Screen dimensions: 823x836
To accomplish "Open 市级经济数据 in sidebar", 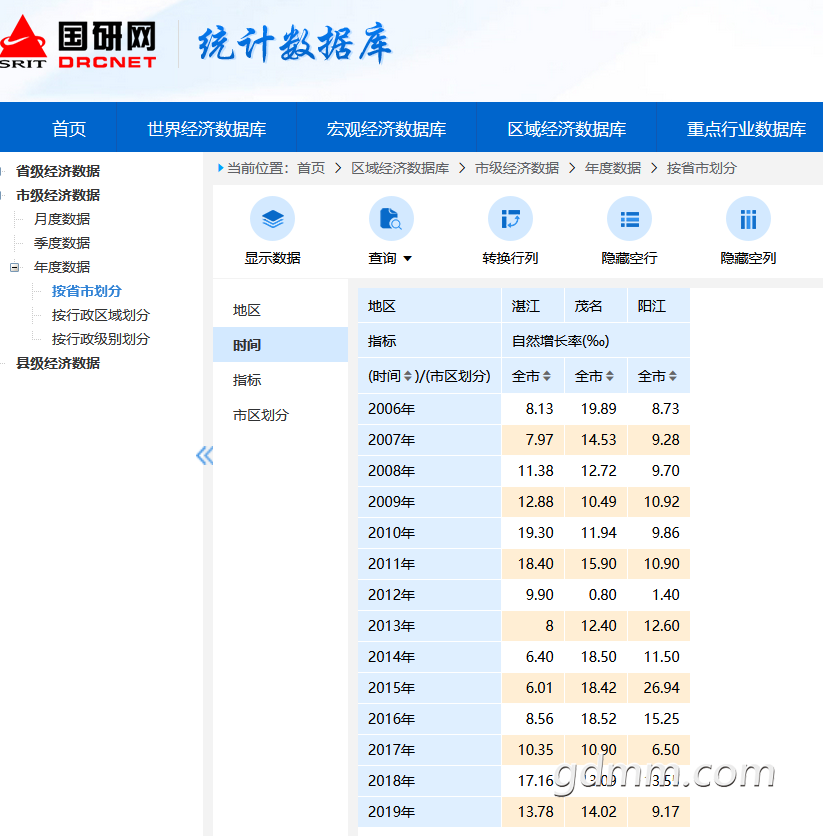I will point(58,195).
